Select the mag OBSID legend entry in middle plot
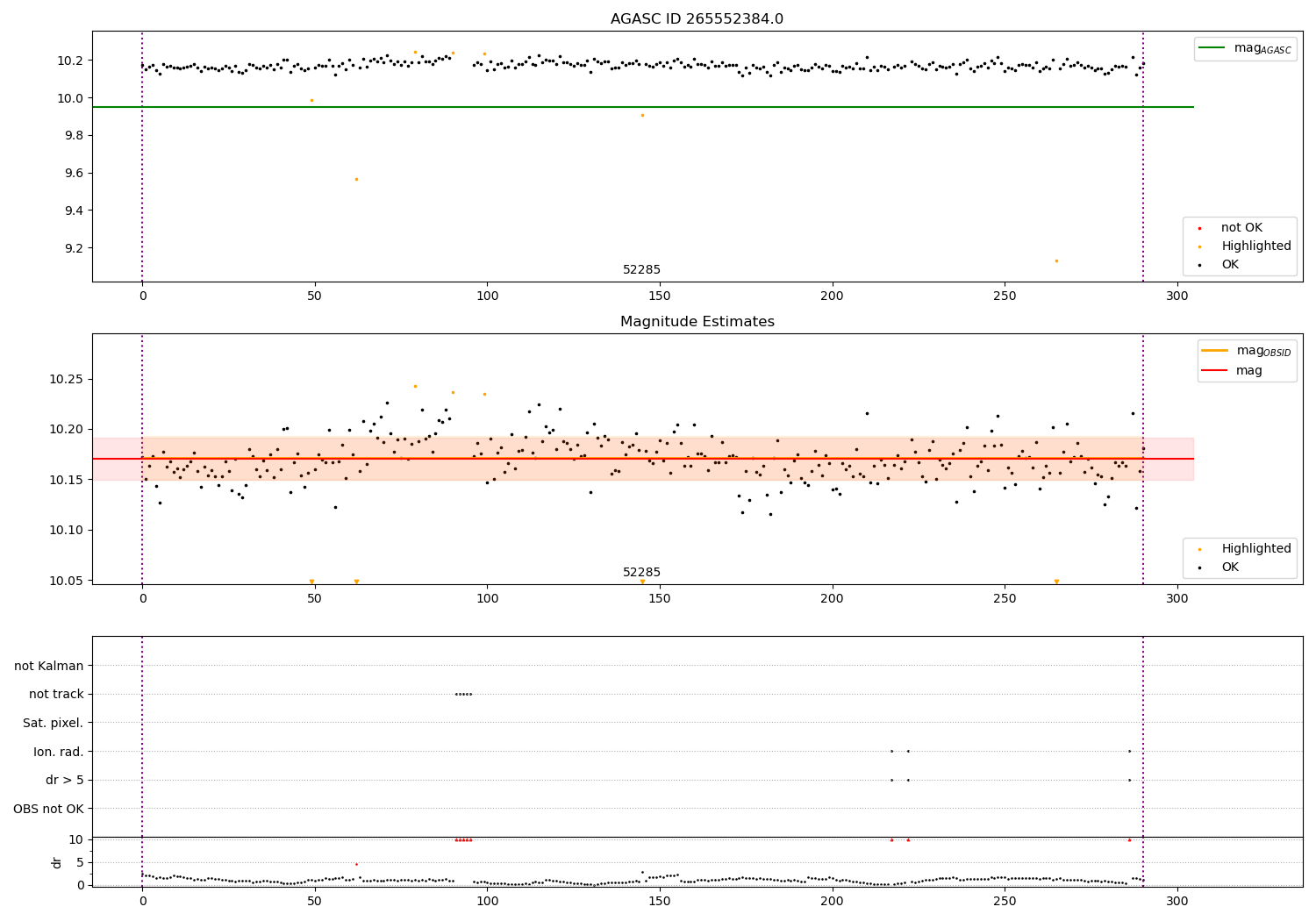1316x921 pixels. coord(1246,351)
